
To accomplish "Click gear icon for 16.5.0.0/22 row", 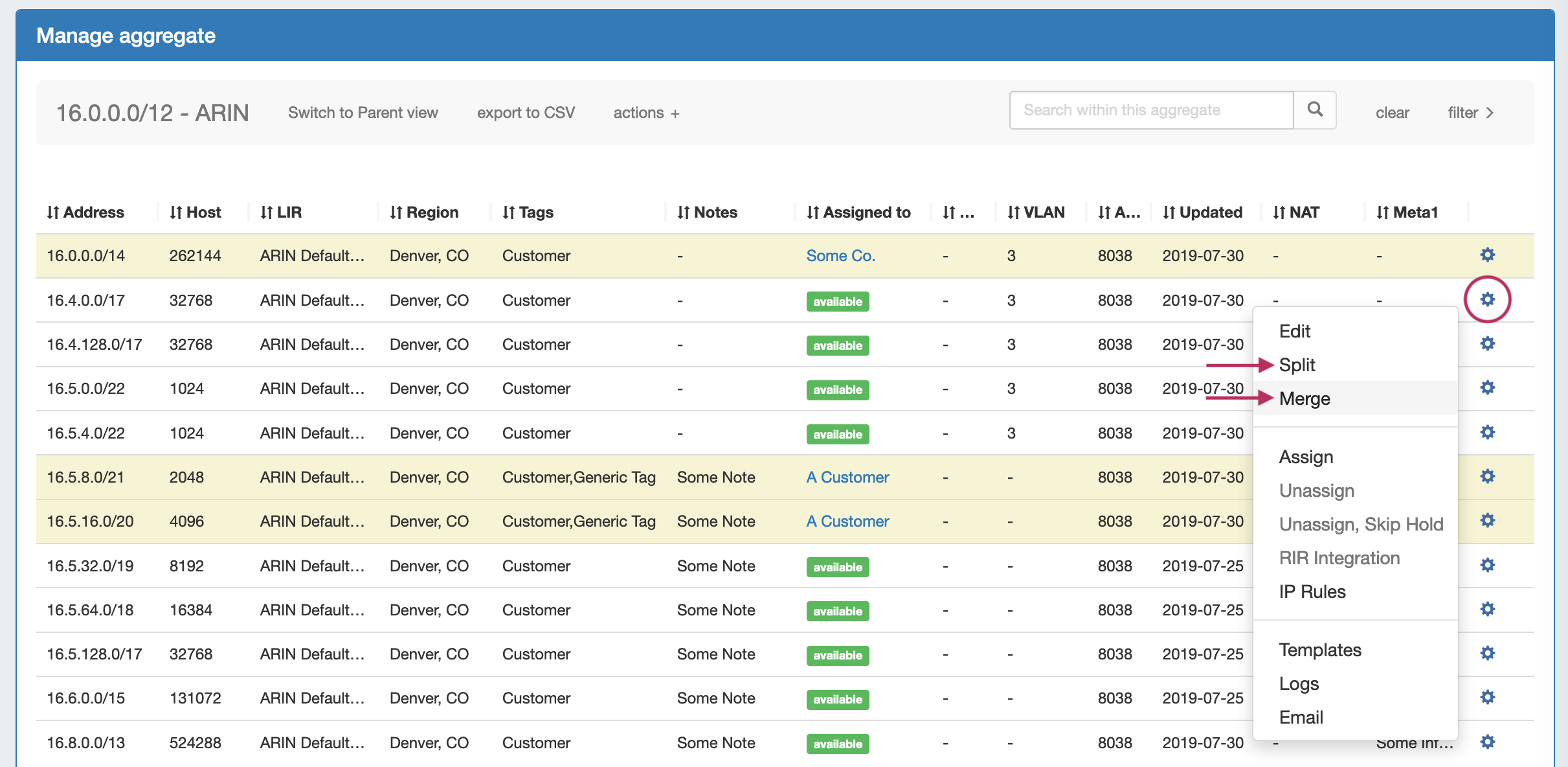I will 1487,387.
